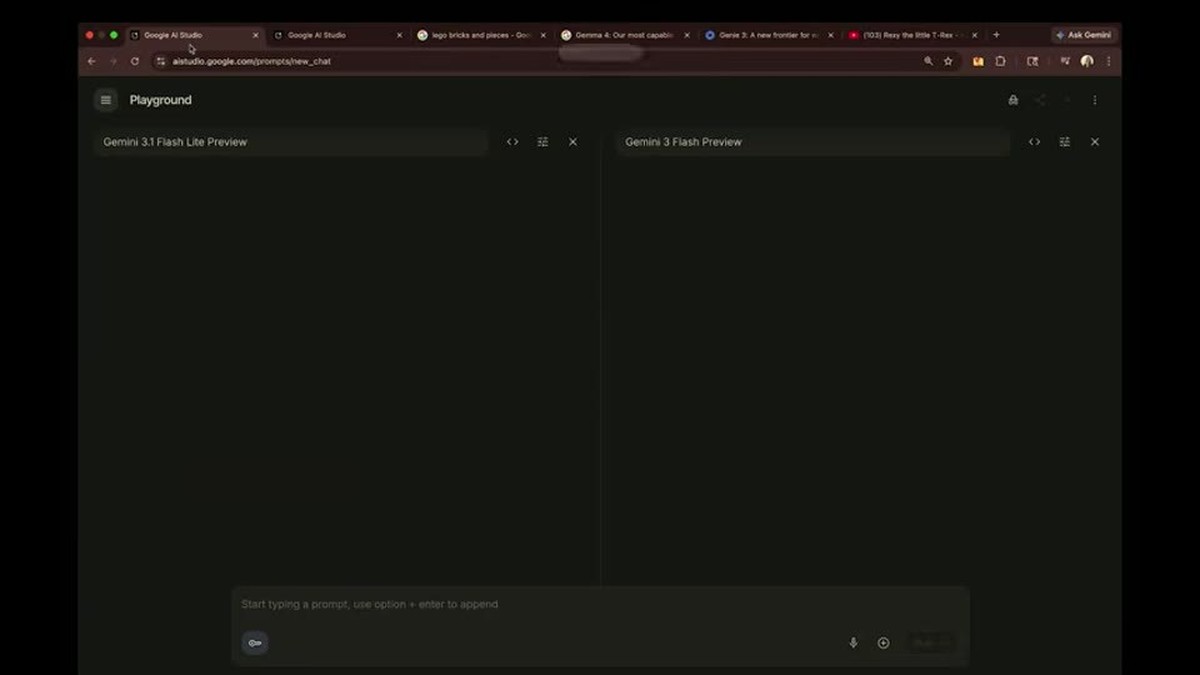Image resolution: width=1200 pixels, height=675 pixels.
Task: Open the Gemini 3.1 Flash Lite Preview model selector
Action: point(292,142)
